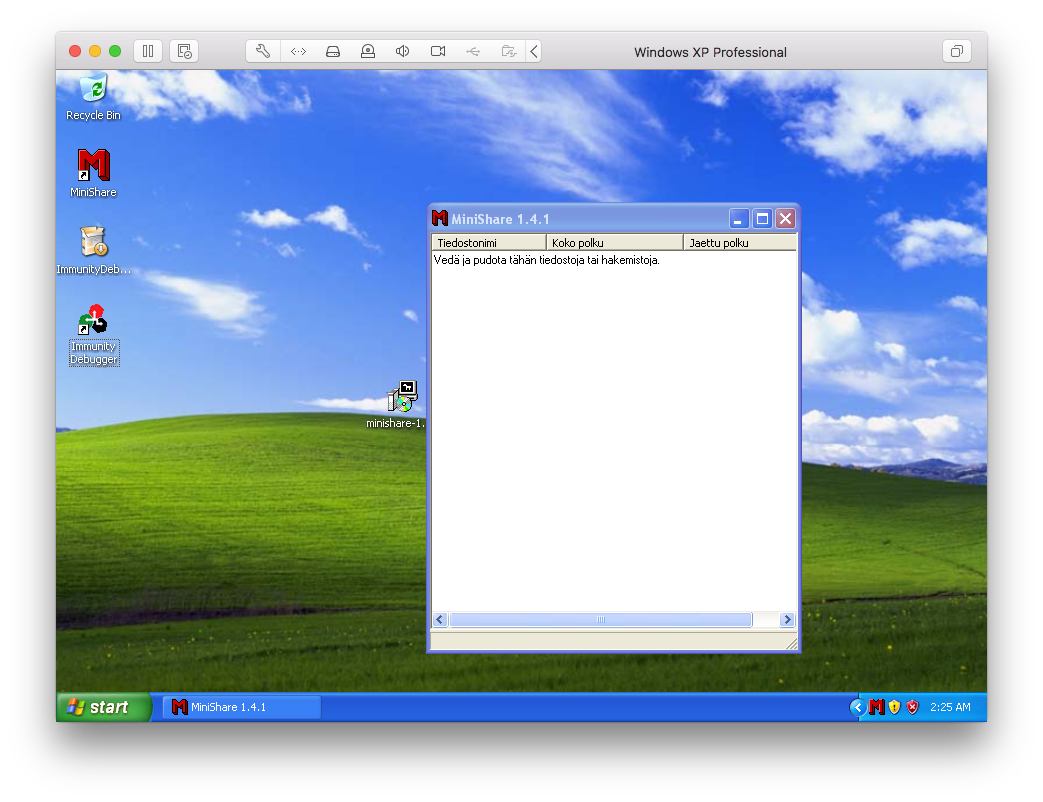
Task: Click the 'Vedä ja pudota tähän' hint text
Action: 546,260
